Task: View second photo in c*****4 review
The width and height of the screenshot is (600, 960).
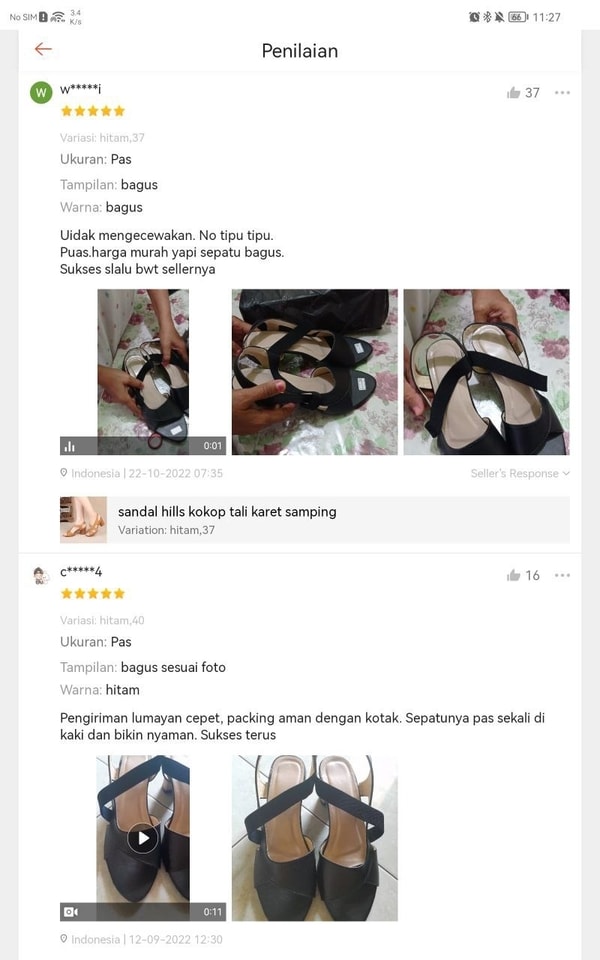Action: (314, 838)
